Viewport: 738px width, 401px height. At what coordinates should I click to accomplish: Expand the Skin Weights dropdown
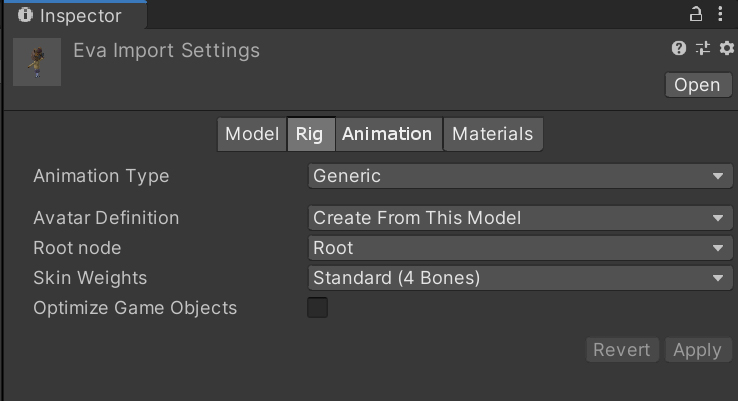coord(520,278)
